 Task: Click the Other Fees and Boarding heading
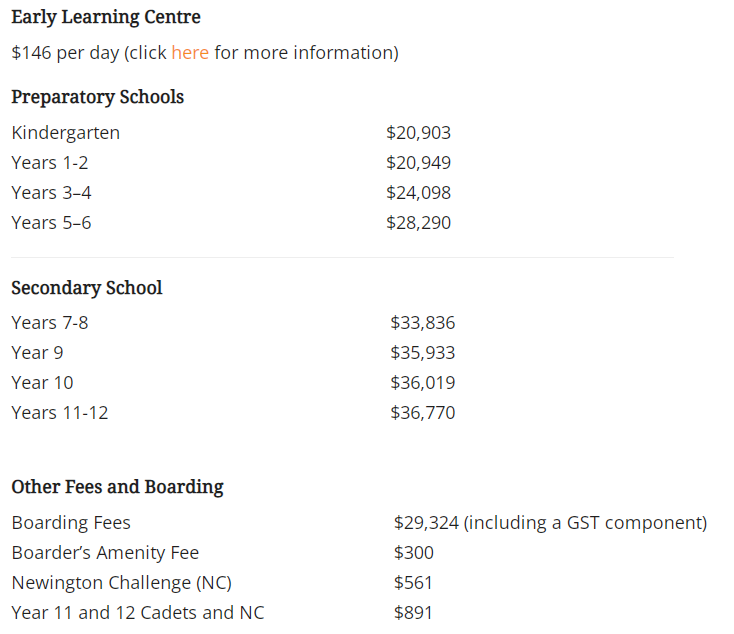pos(117,487)
